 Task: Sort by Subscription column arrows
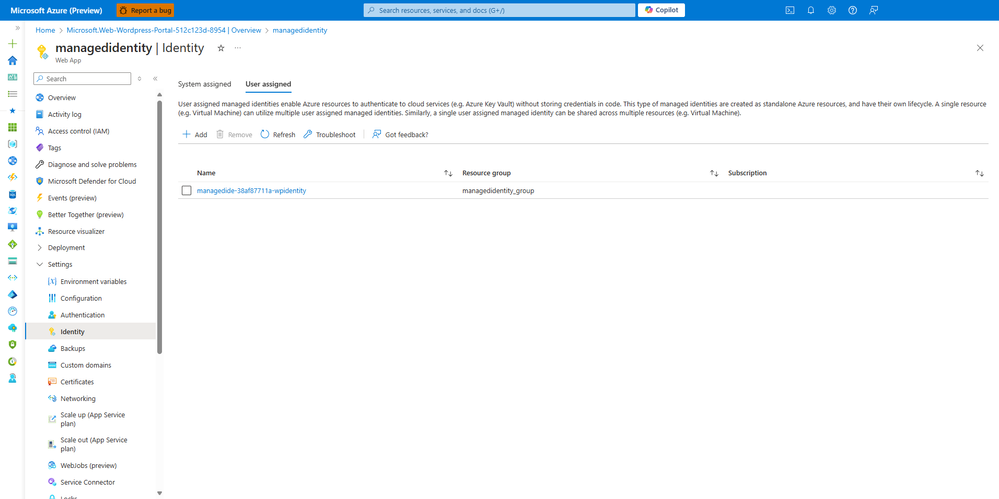click(x=980, y=173)
